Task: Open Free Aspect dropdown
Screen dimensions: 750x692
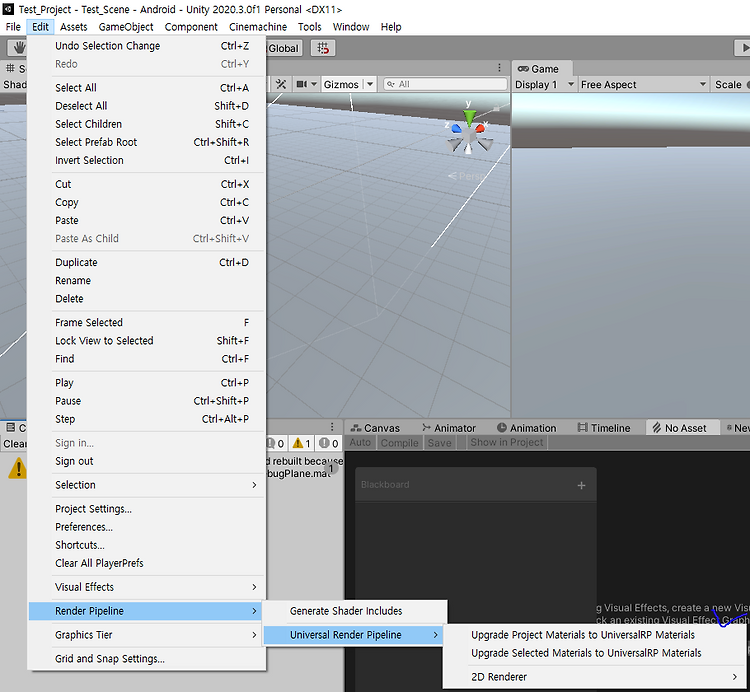Action: point(643,85)
